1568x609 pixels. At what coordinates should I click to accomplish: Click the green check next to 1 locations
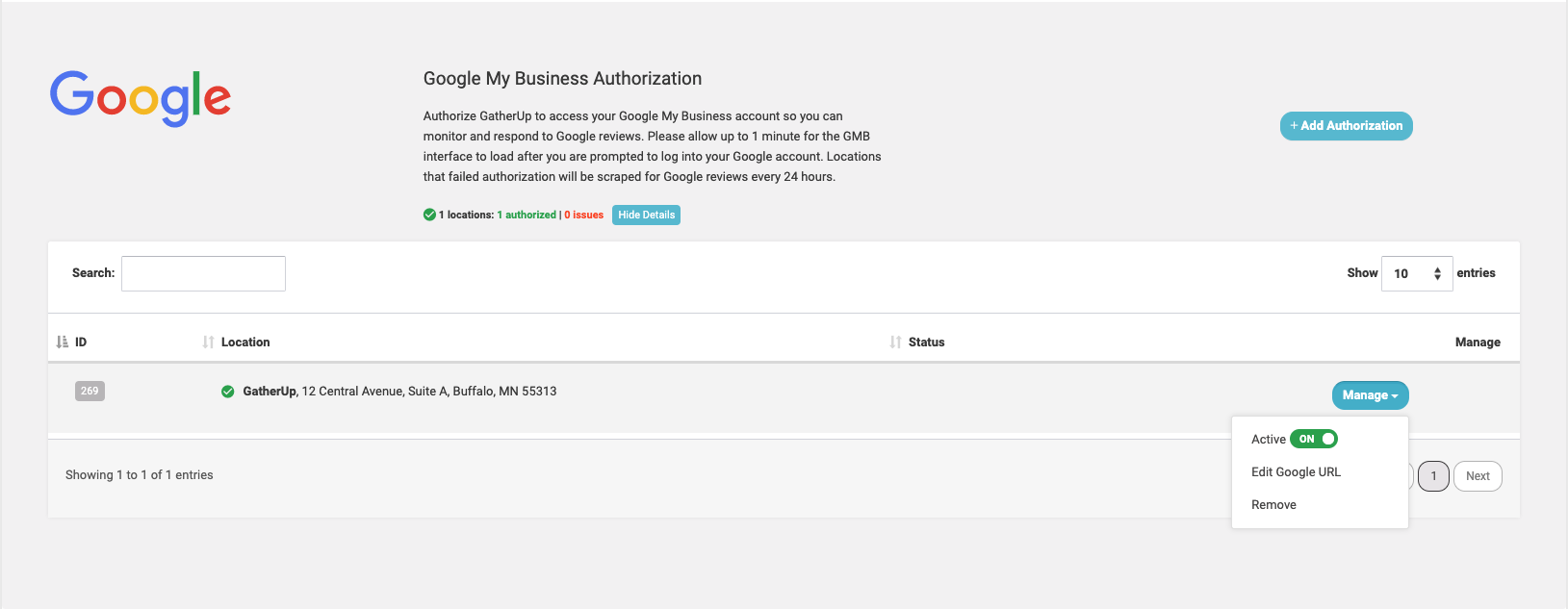(x=429, y=215)
